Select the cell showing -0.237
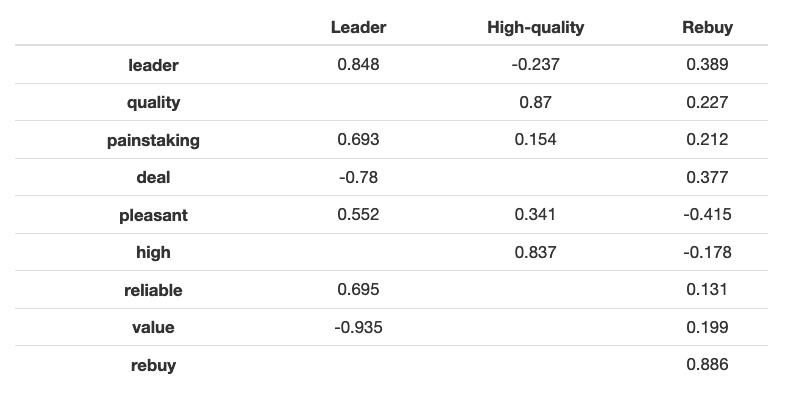The height and width of the screenshot is (396, 795). pos(535,64)
